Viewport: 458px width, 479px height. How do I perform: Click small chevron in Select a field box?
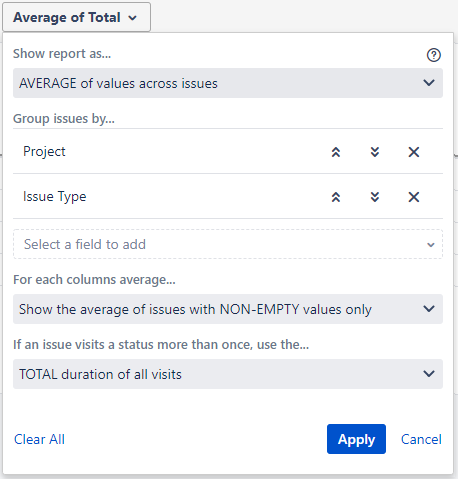(431, 245)
